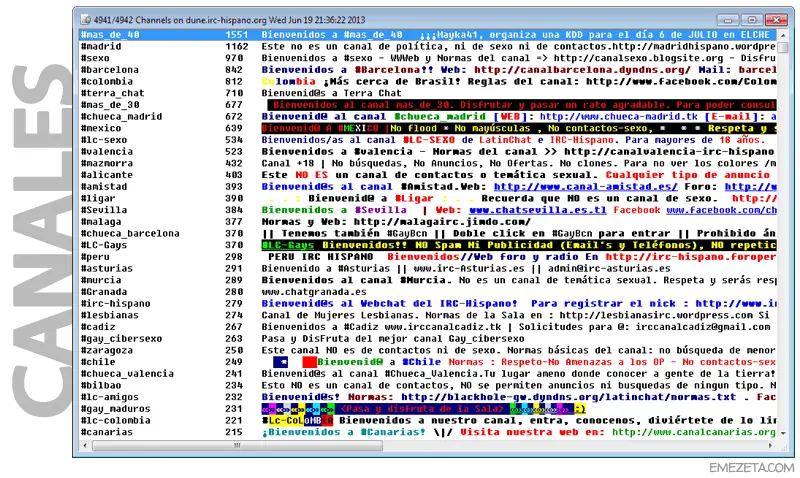Select the #madrid channel row
Screen dimensions: 800x478
coord(429,46)
